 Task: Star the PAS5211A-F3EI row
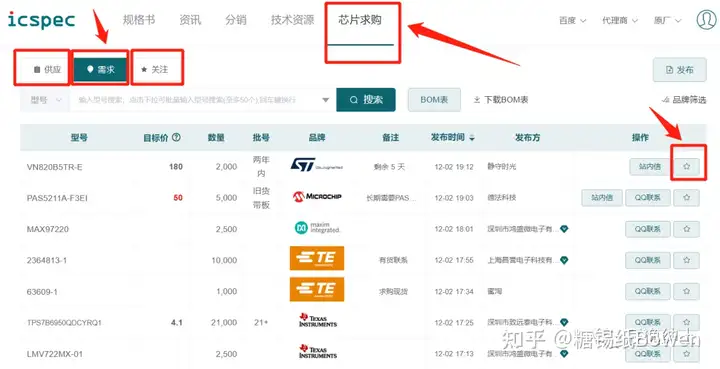coord(686,198)
